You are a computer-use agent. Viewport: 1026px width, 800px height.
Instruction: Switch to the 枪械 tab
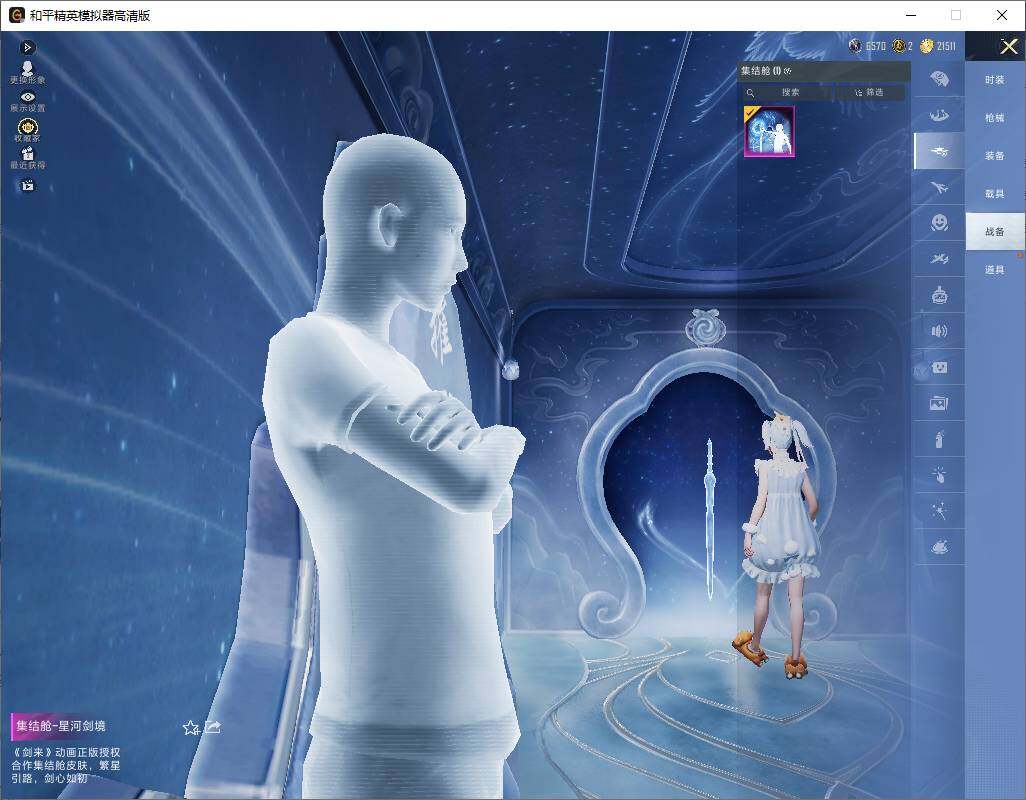995,118
